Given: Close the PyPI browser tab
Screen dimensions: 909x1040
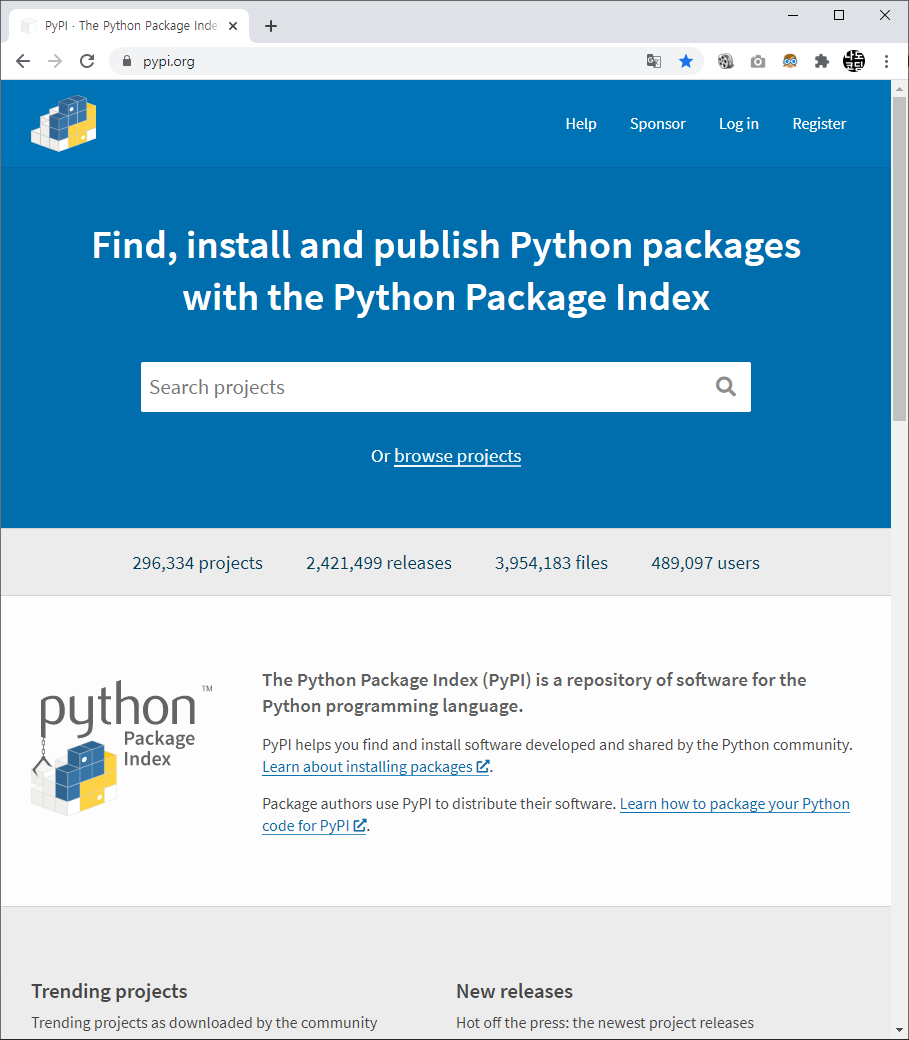Looking at the screenshot, I should (x=233, y=26).
